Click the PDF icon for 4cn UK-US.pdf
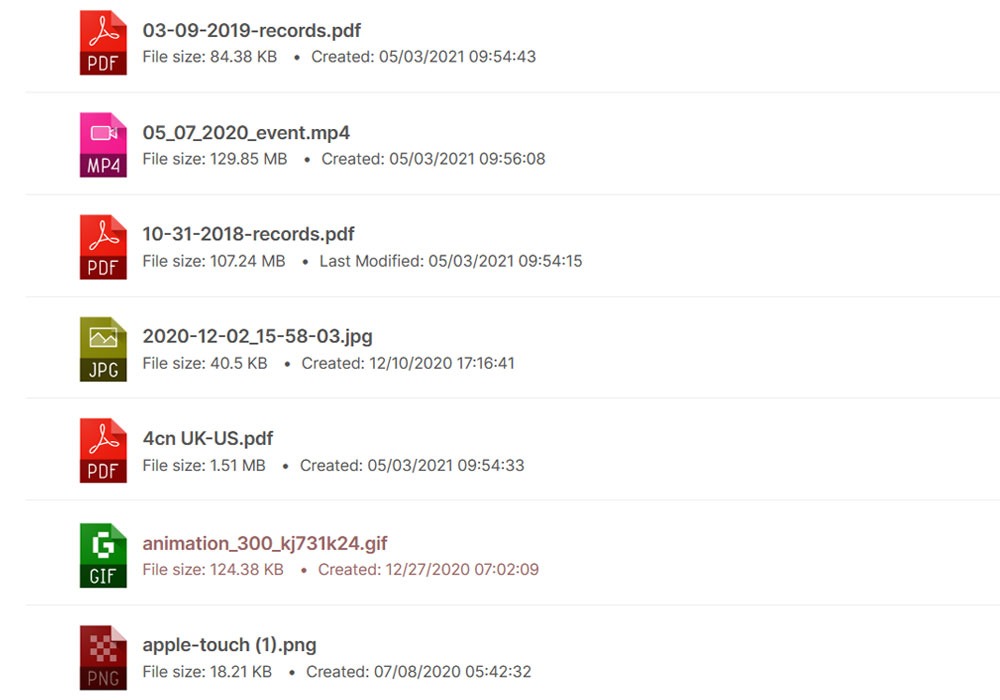The width and height of the screenshot is (1000, 700). point(103,451)
